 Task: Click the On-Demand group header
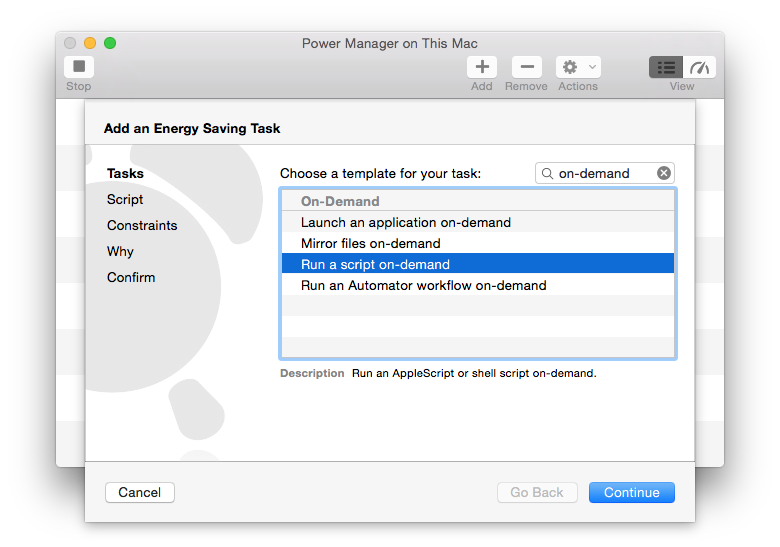(x=478, y=201)
